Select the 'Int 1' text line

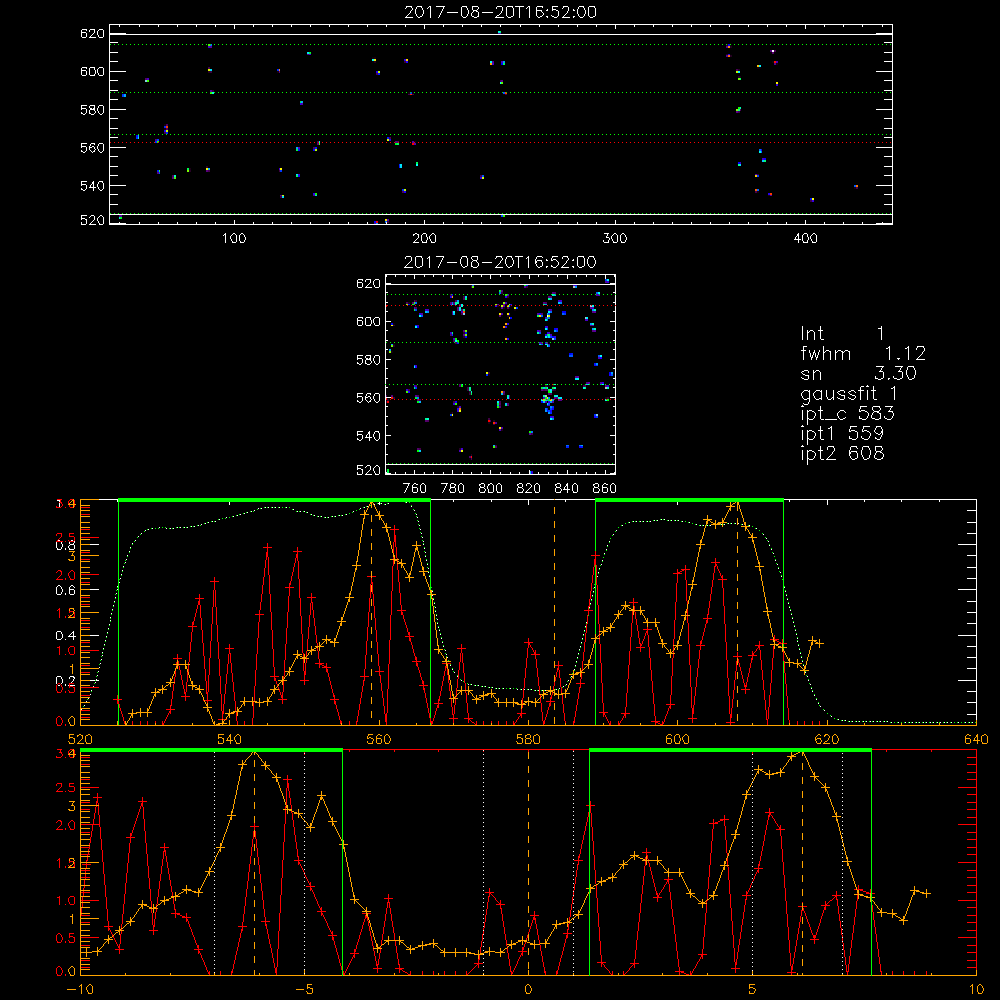coord(842,334)
